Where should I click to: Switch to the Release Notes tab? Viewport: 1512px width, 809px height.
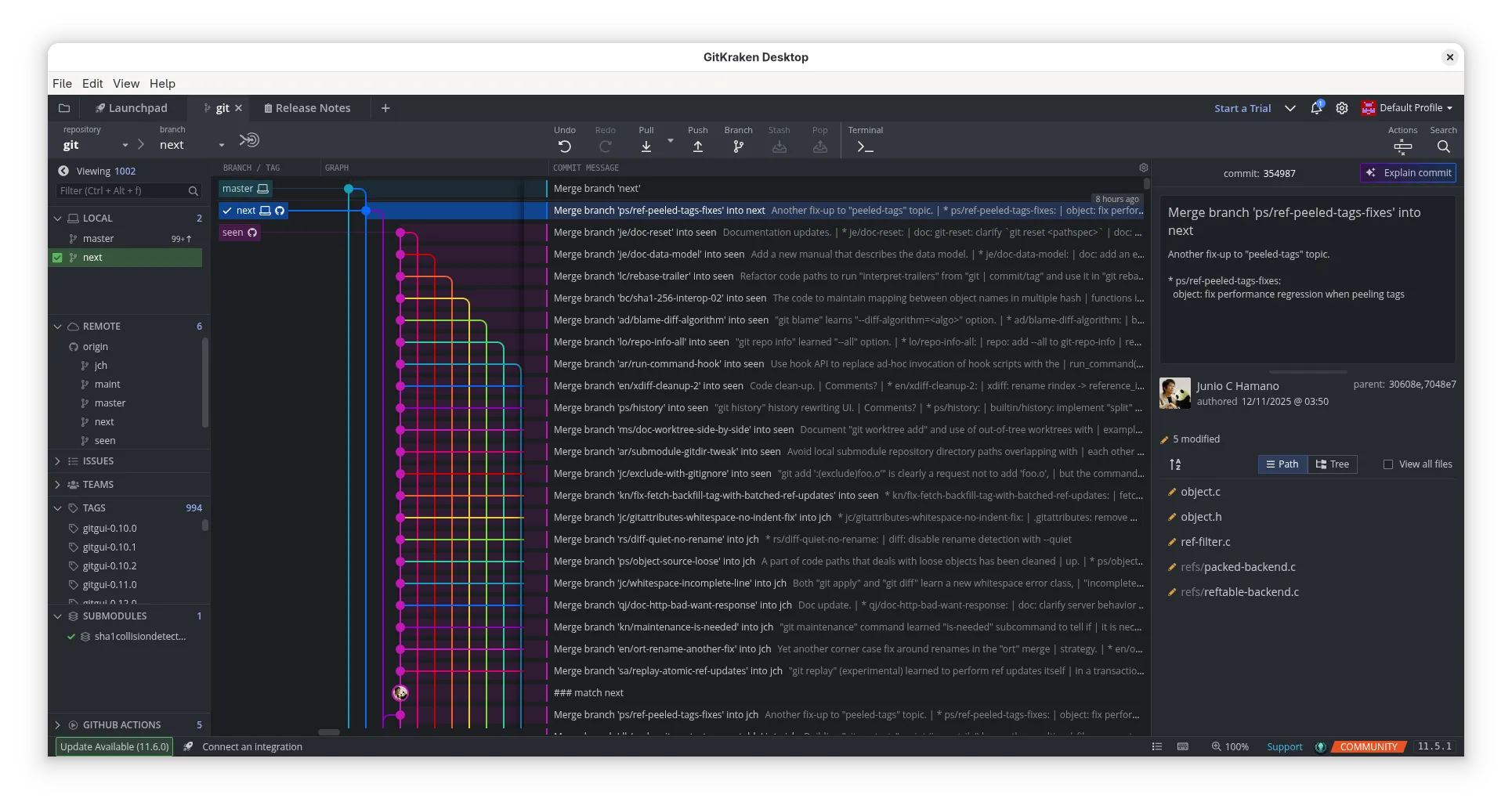coord(307,108)
